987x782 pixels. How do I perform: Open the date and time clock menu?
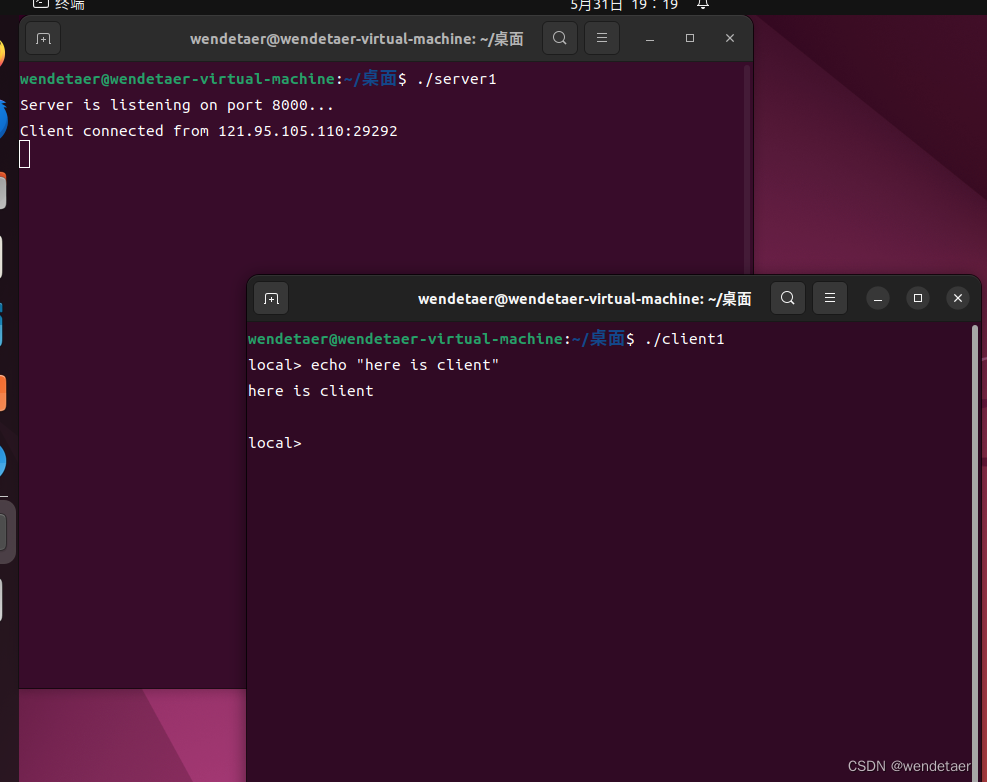(x=624, y=6)
